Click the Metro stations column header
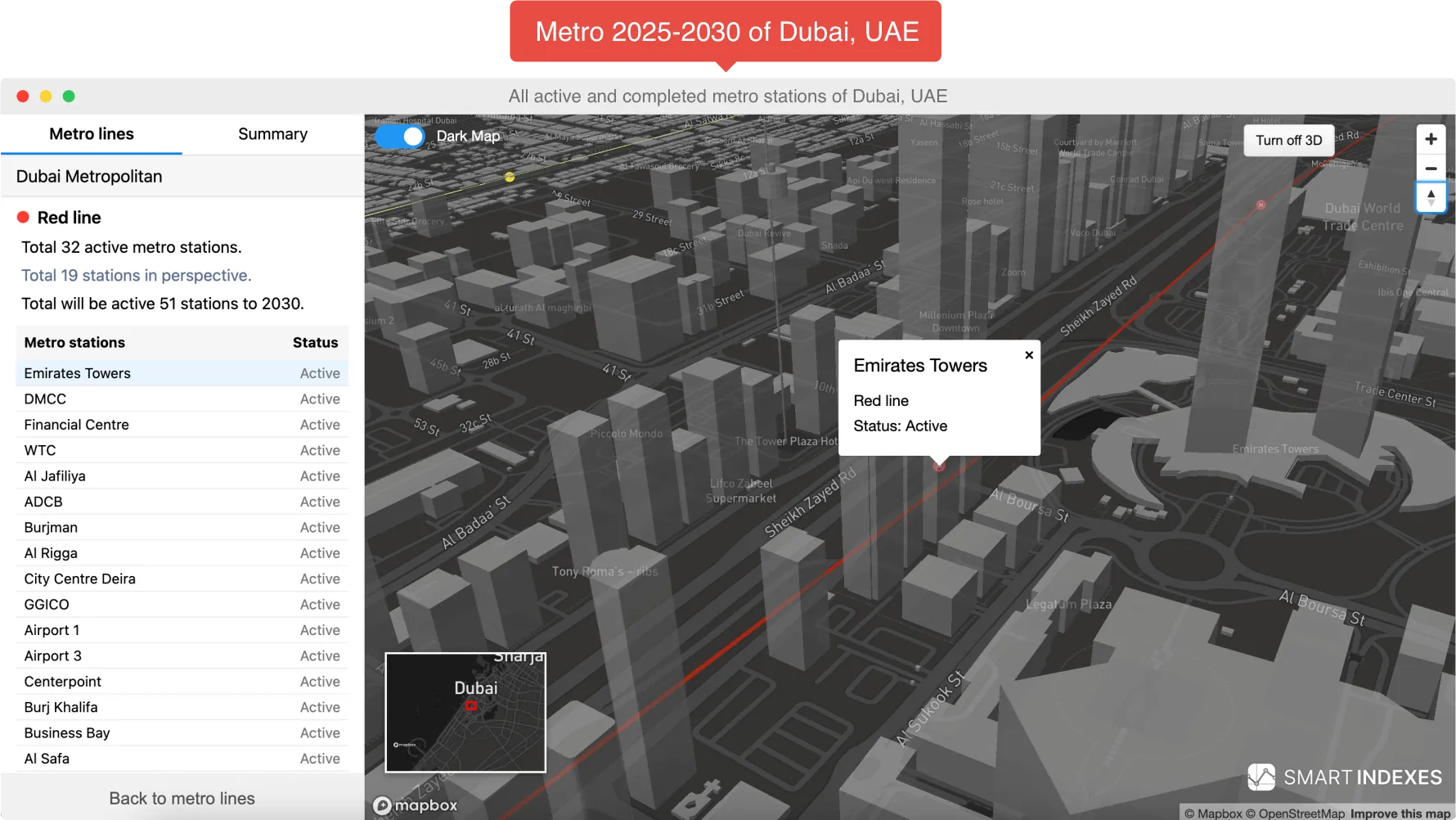The width and height of the screenshot is (1456, 820). 74,343
